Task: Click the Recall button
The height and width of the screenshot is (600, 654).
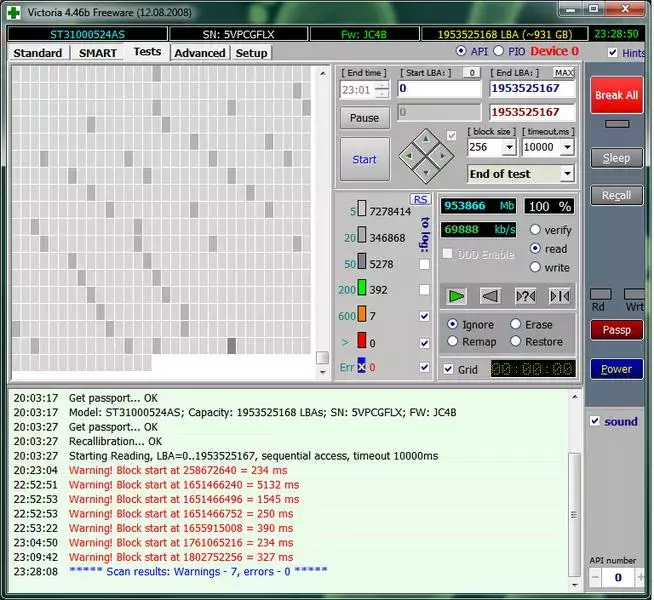Action: pyautogui.click(x=616, y=195)
